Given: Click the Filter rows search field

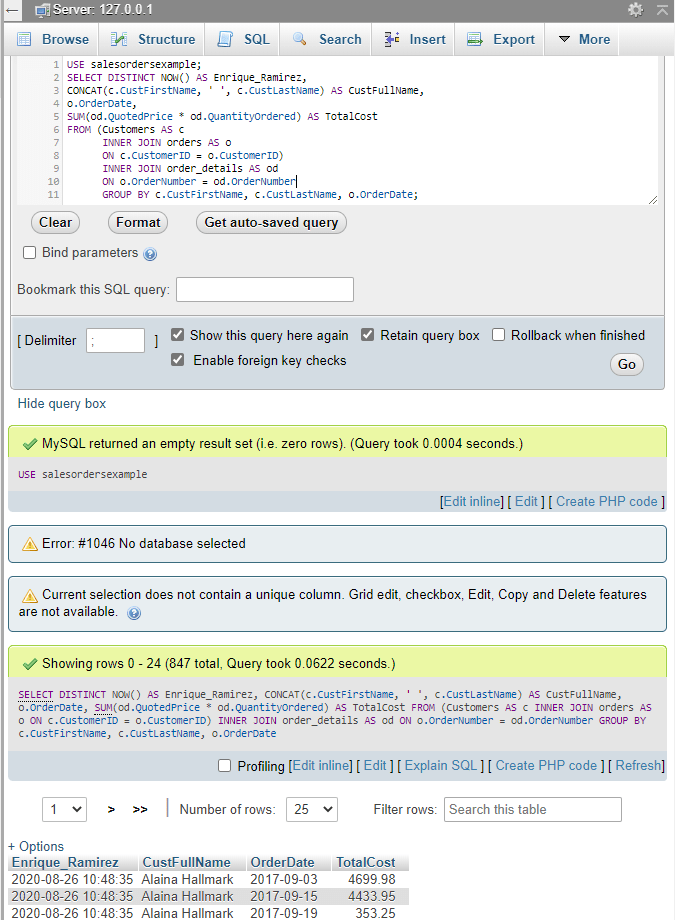Looking at the screenshot, I should pyautogui.click(x=532, y=810).
